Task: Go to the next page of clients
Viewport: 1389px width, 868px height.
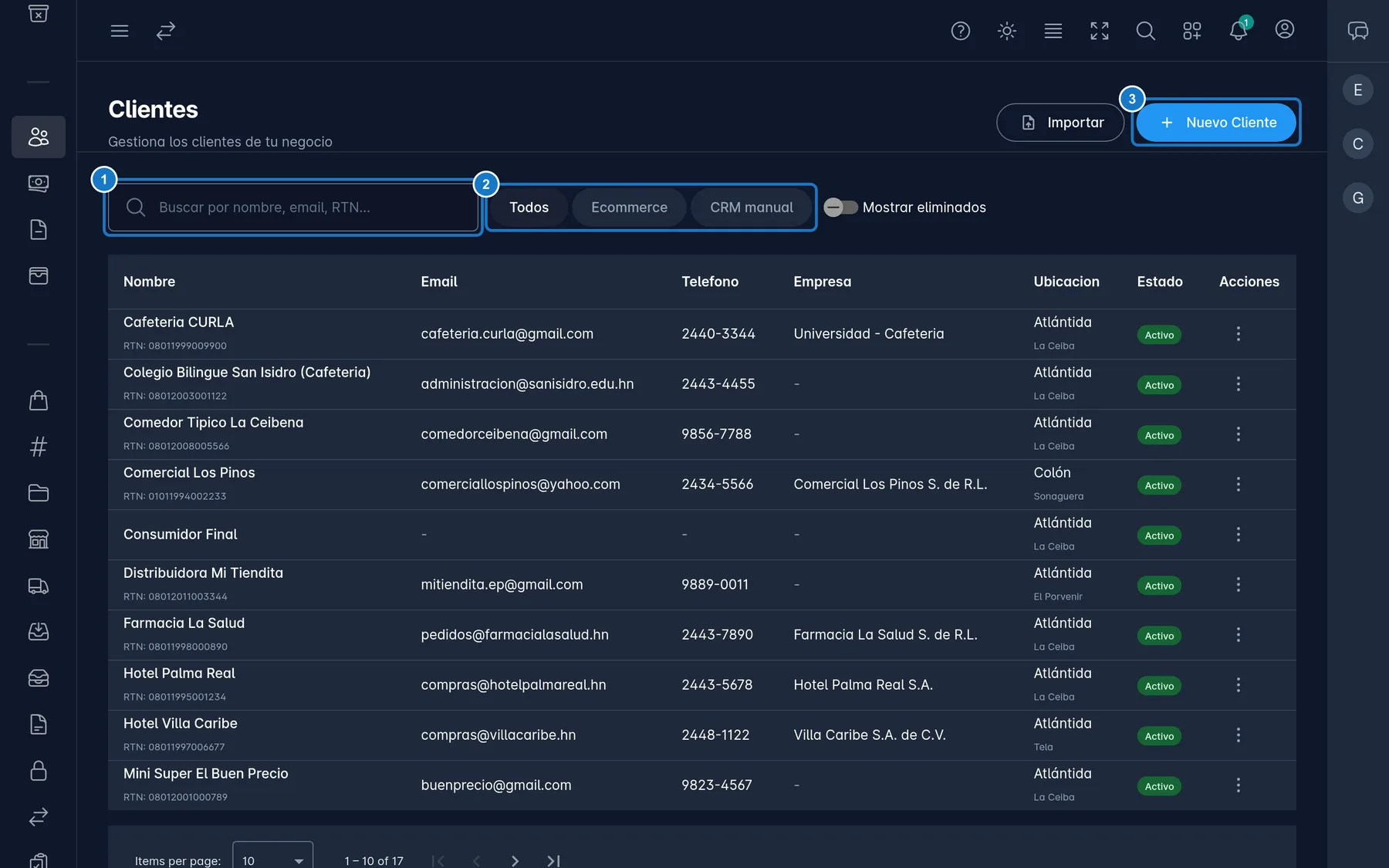Action: (x=515, y=860)
